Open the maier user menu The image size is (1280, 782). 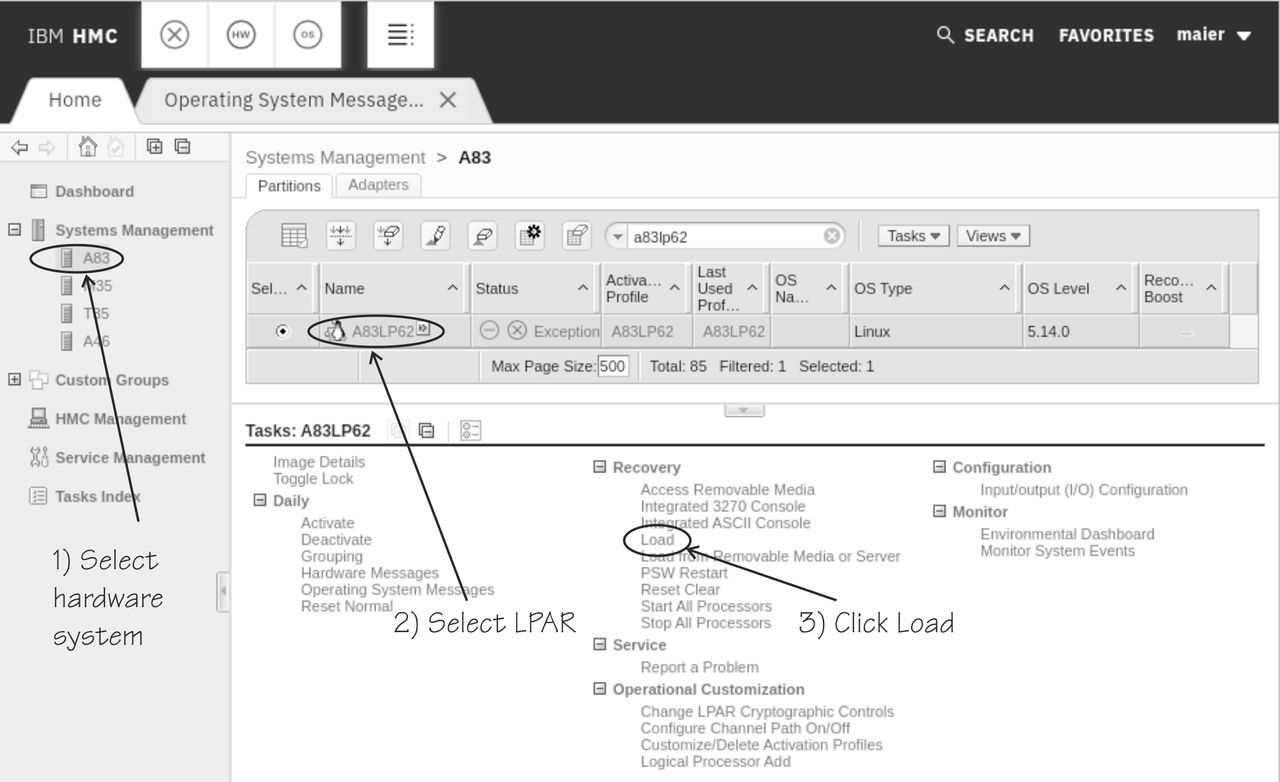1214,35
